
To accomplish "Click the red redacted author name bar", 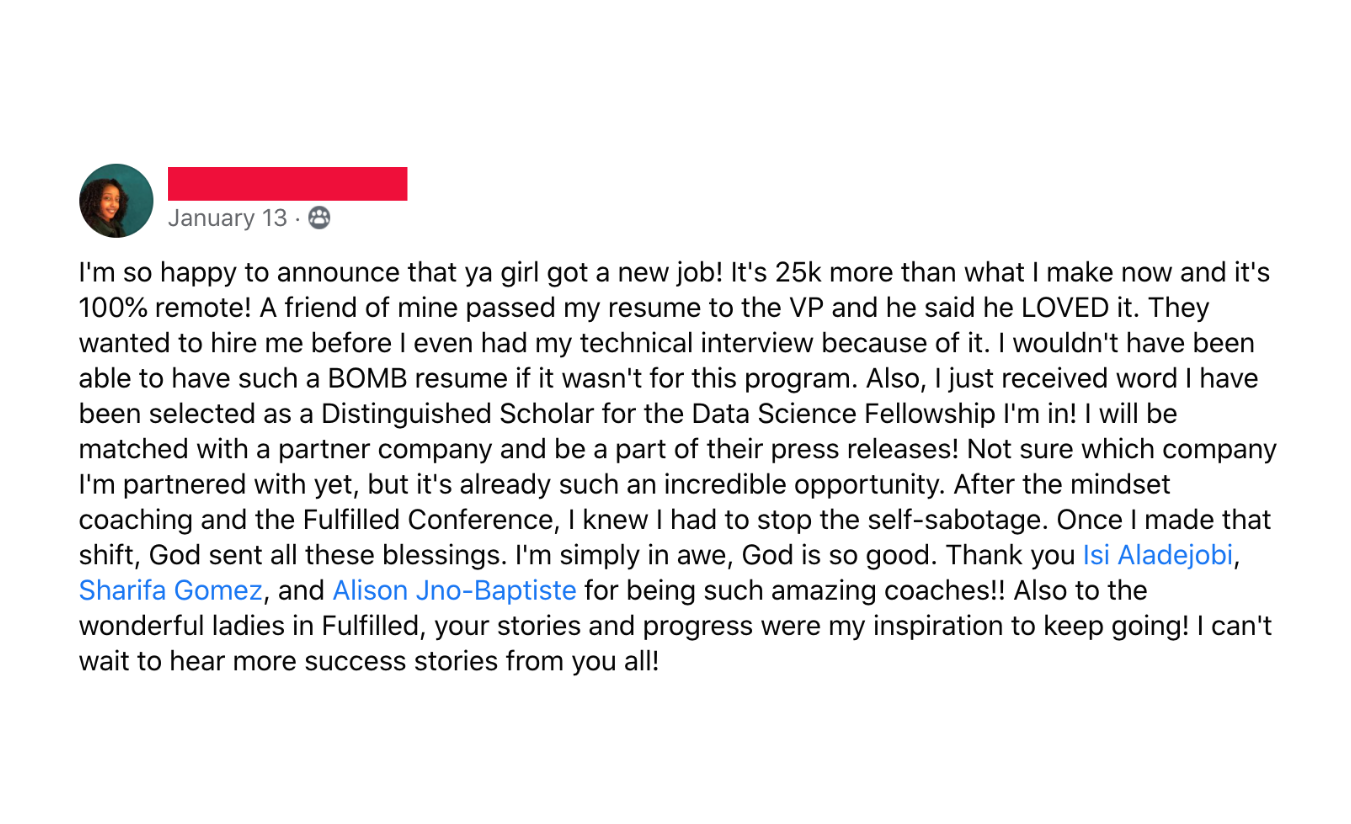I will (288, 184).
